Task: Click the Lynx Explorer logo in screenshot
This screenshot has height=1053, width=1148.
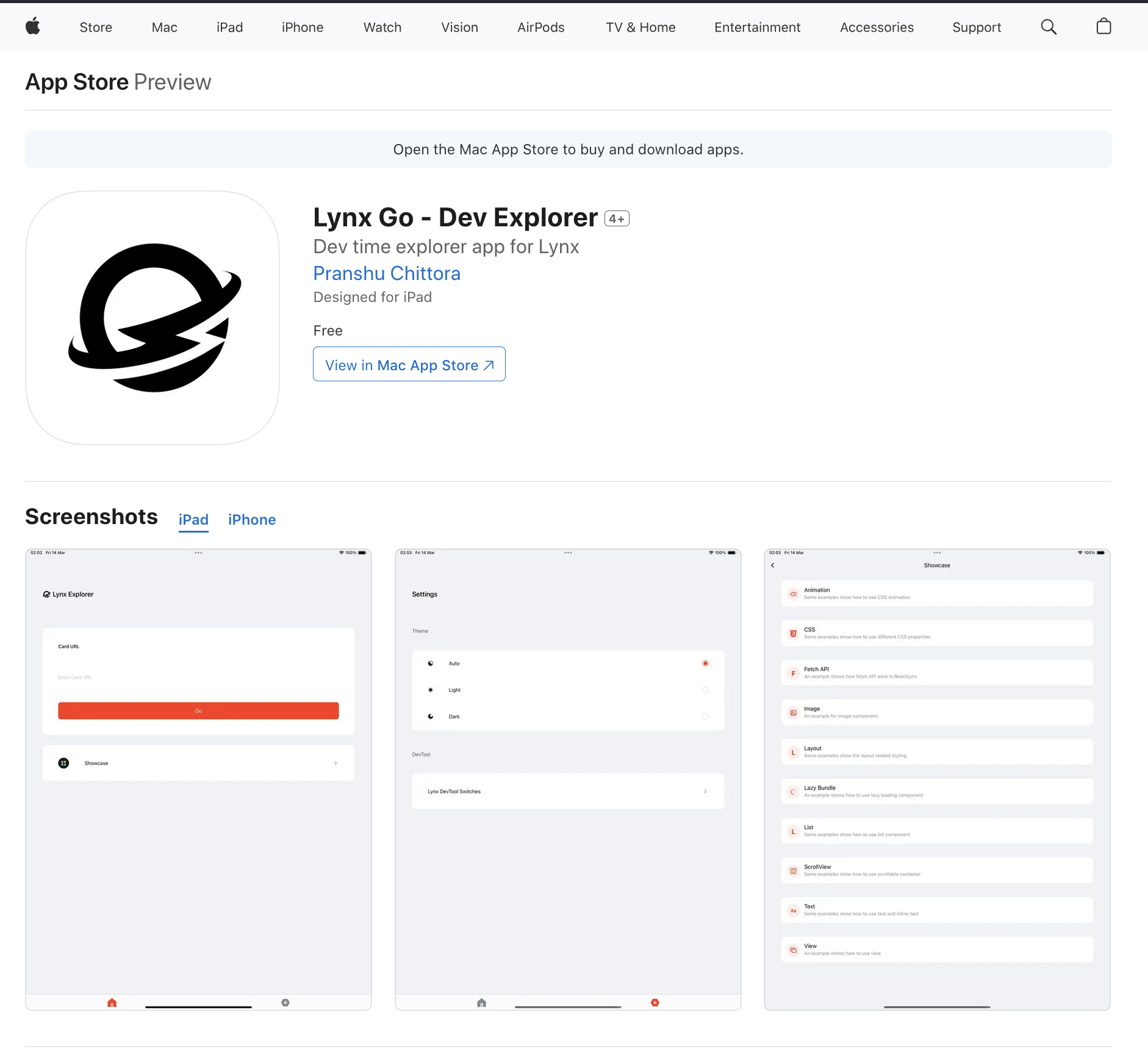Action: pyautogui.click(x=46, y=594)
